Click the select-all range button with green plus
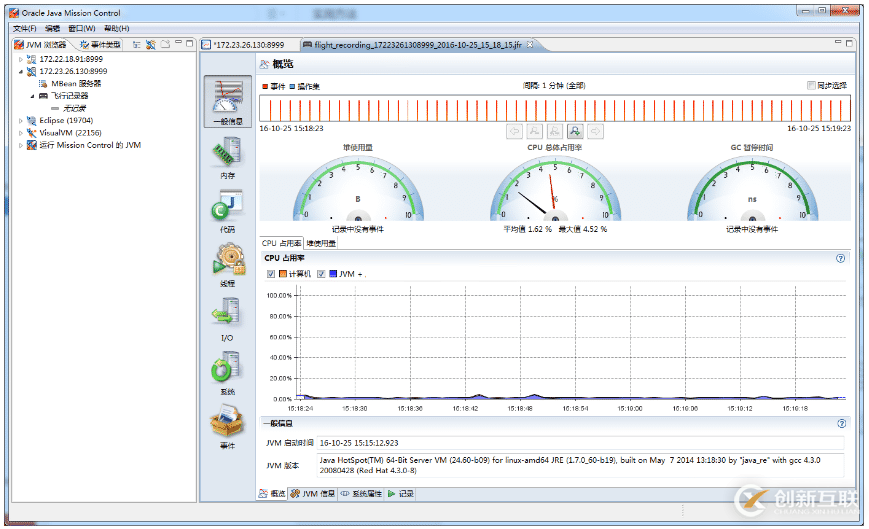The width and height of the screenshot is (869, 529). [575, 131]
